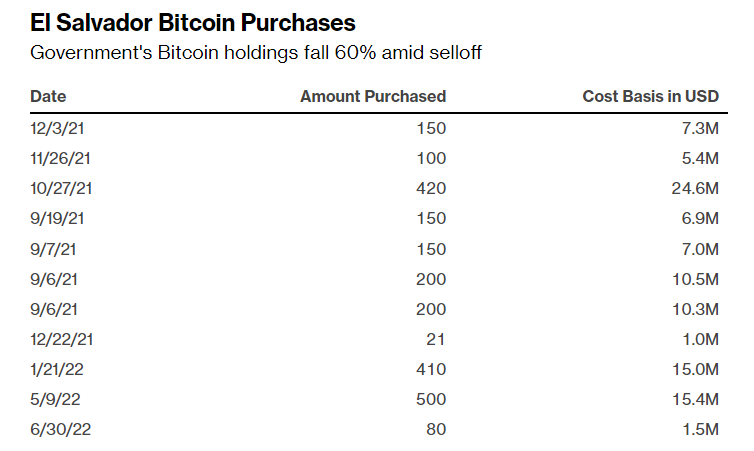Select the 21 amount purchased value
754x451 pixels.
436,339
